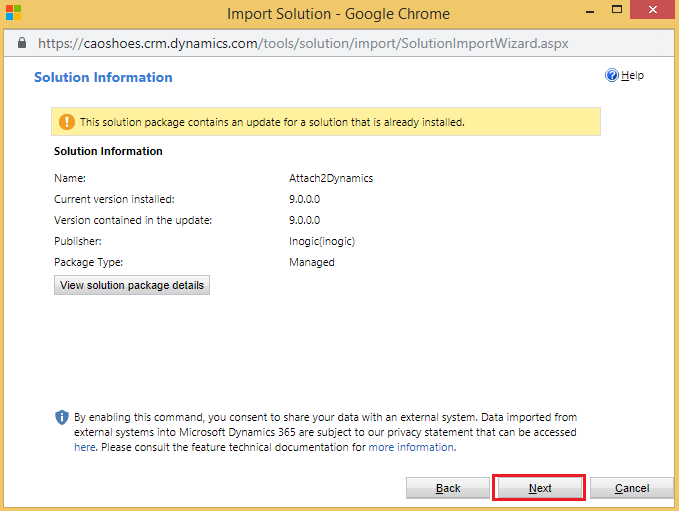Click the blue privacy shield icon
The image size is (679, 511).
tap(62, 417)
